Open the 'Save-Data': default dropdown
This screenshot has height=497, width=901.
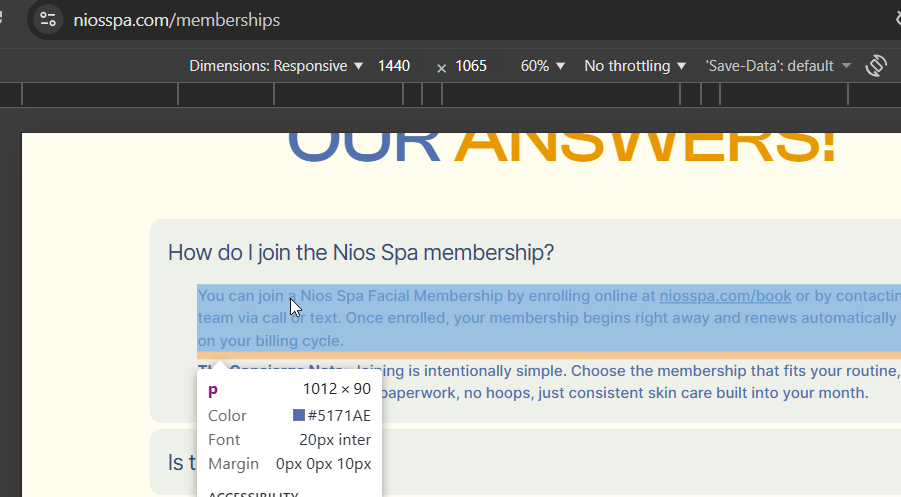coord(778,66)
